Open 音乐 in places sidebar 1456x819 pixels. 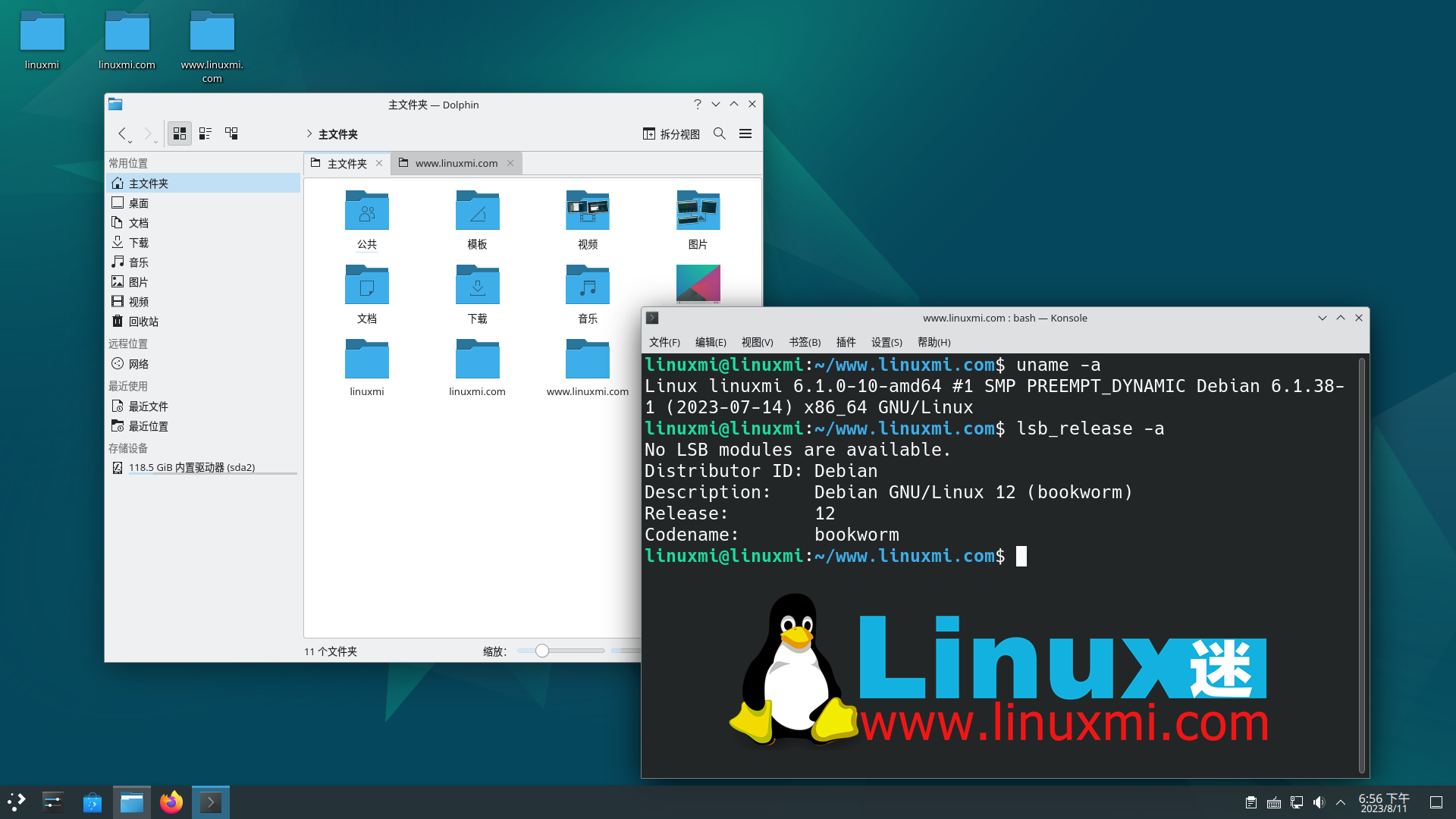click(x=203, y=262)
